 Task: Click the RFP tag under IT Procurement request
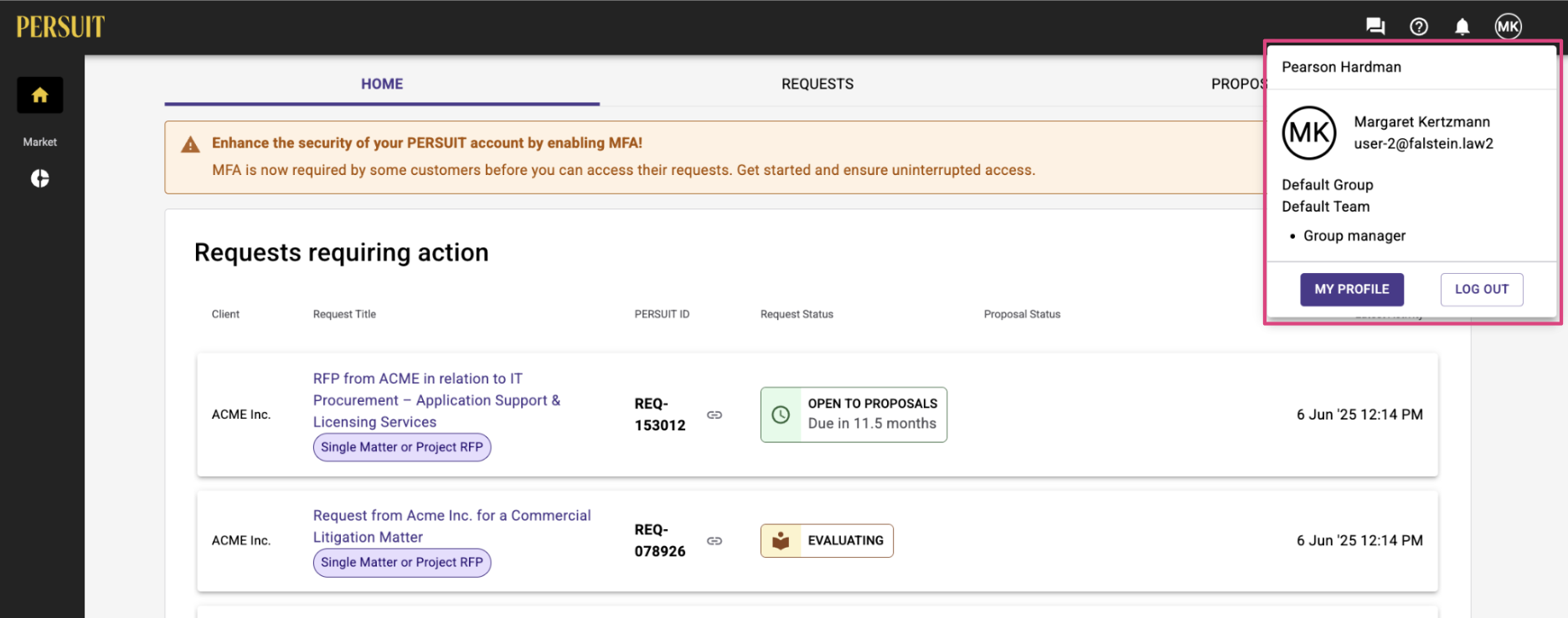(x=402, y=447)
